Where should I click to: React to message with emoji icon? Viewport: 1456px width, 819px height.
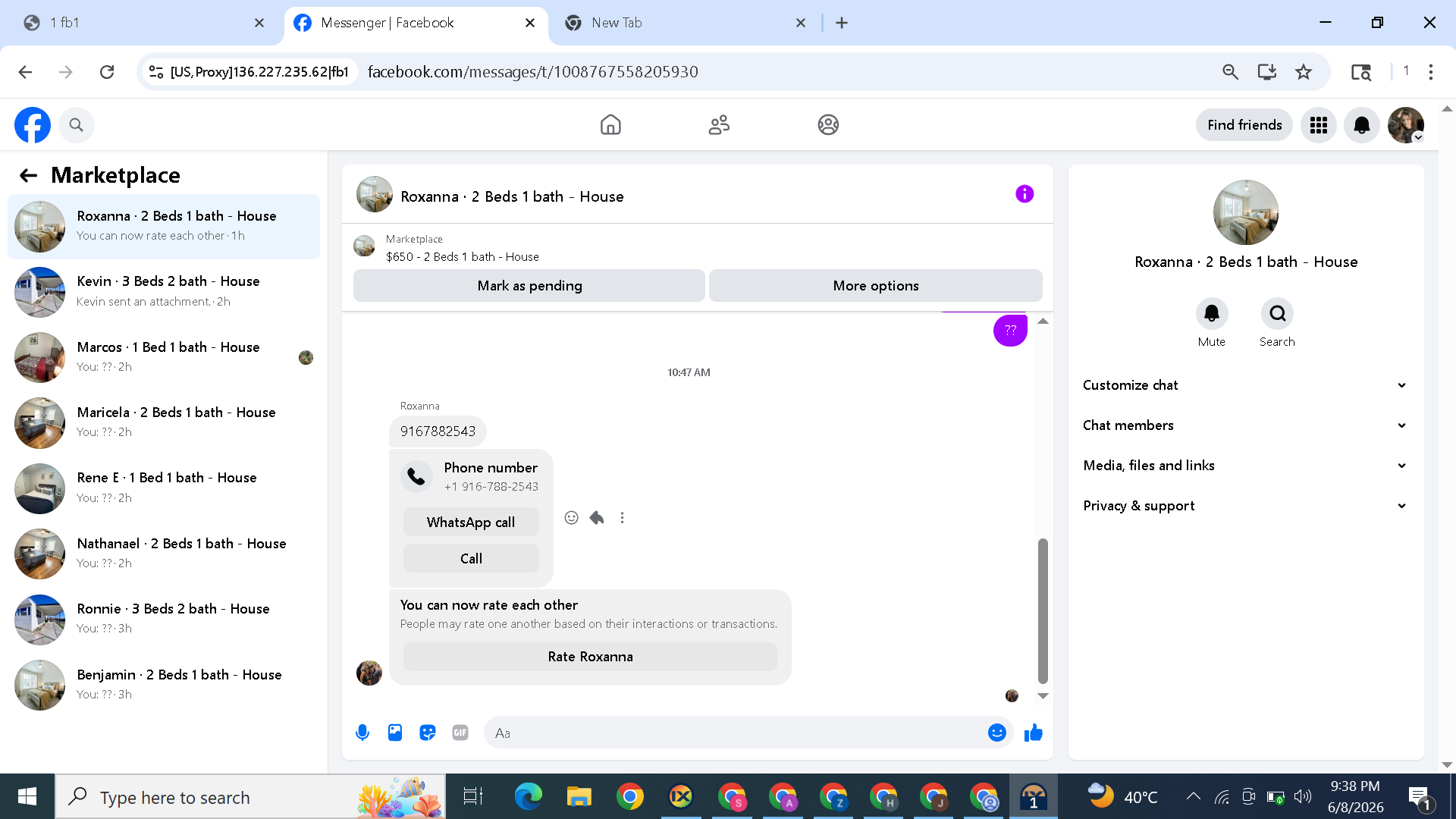click(x=572, y=518)
